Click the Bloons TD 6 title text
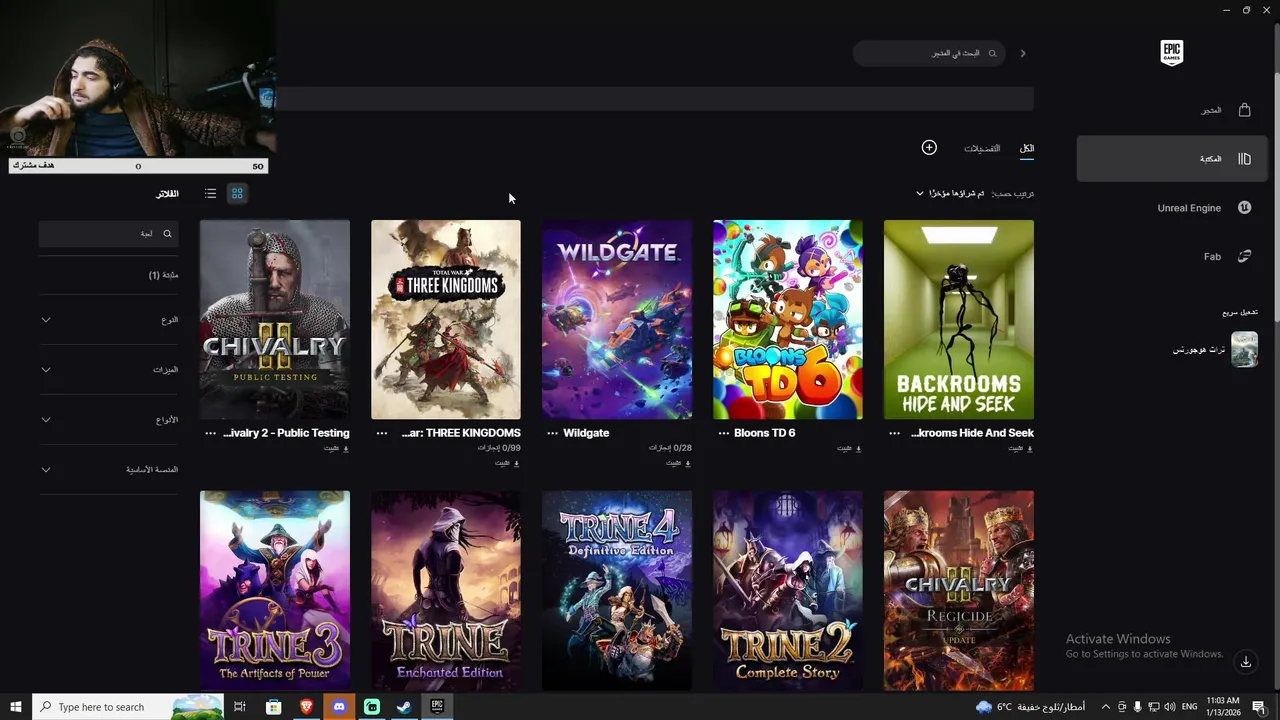 [x=765, y=433]
